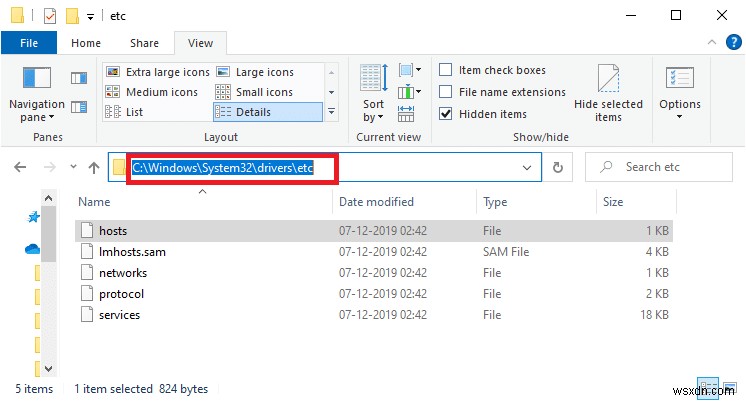Click the address bar path field

click(x=324, y=167)
